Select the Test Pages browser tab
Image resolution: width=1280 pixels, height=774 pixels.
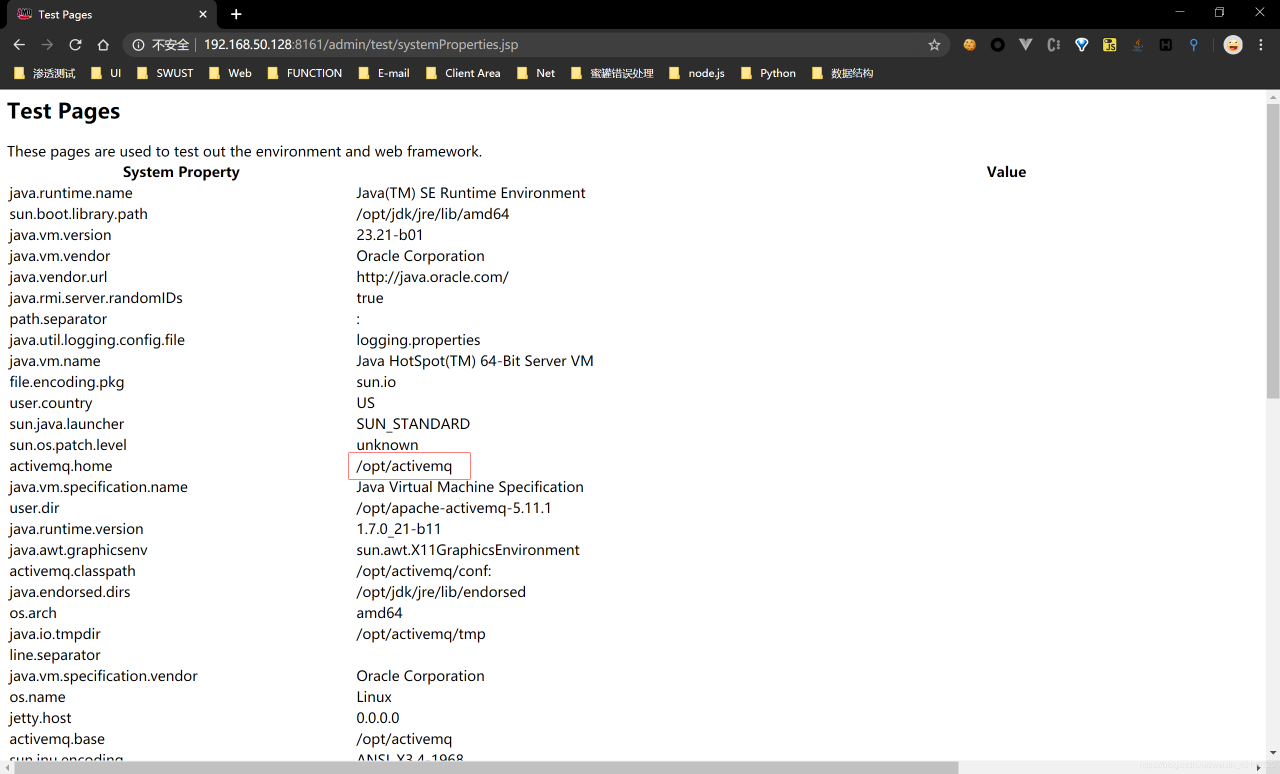click(x=112, y=15)
